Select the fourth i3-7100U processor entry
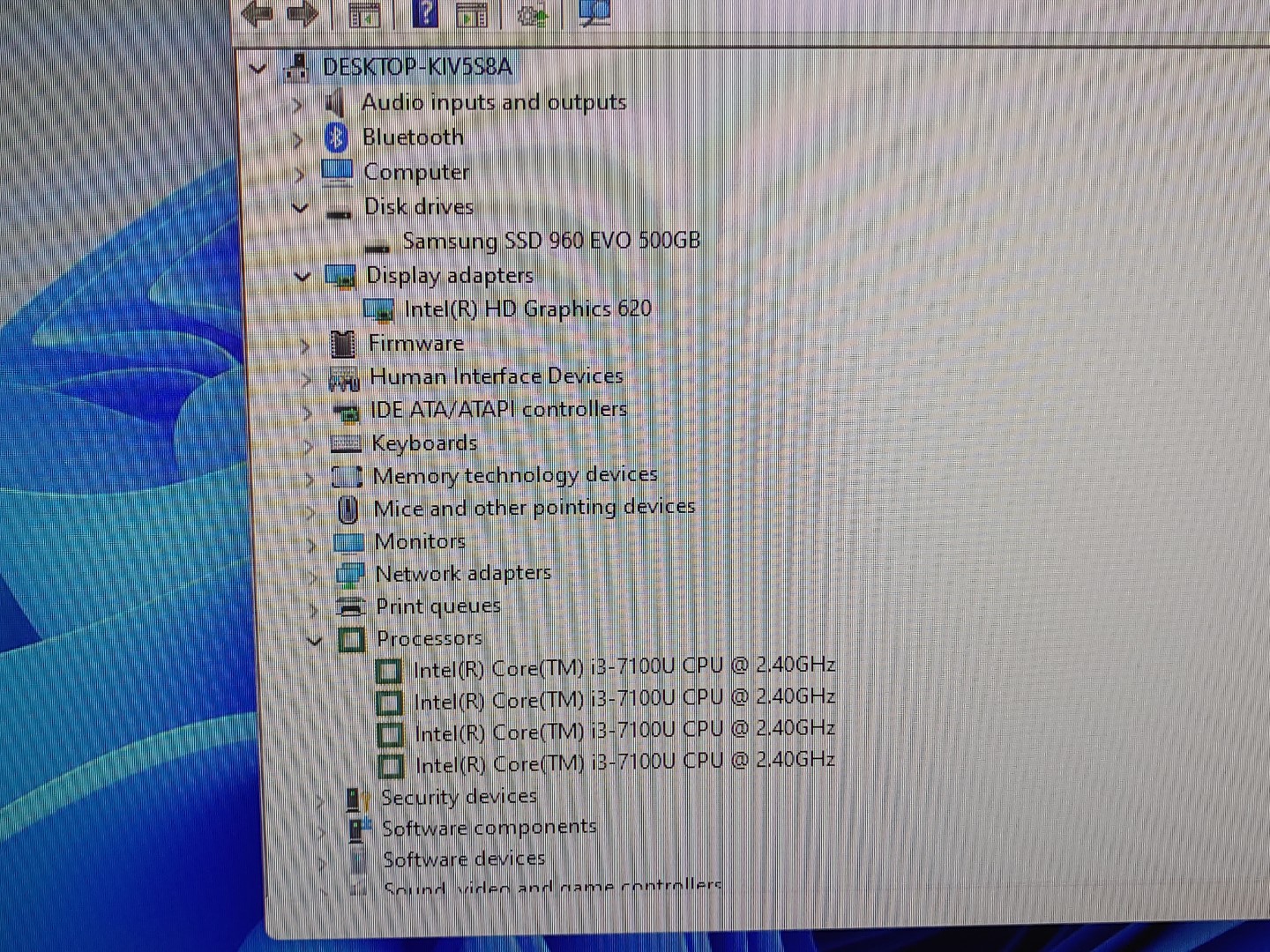This screenshot has height=952, width=1270. (625, 762)
